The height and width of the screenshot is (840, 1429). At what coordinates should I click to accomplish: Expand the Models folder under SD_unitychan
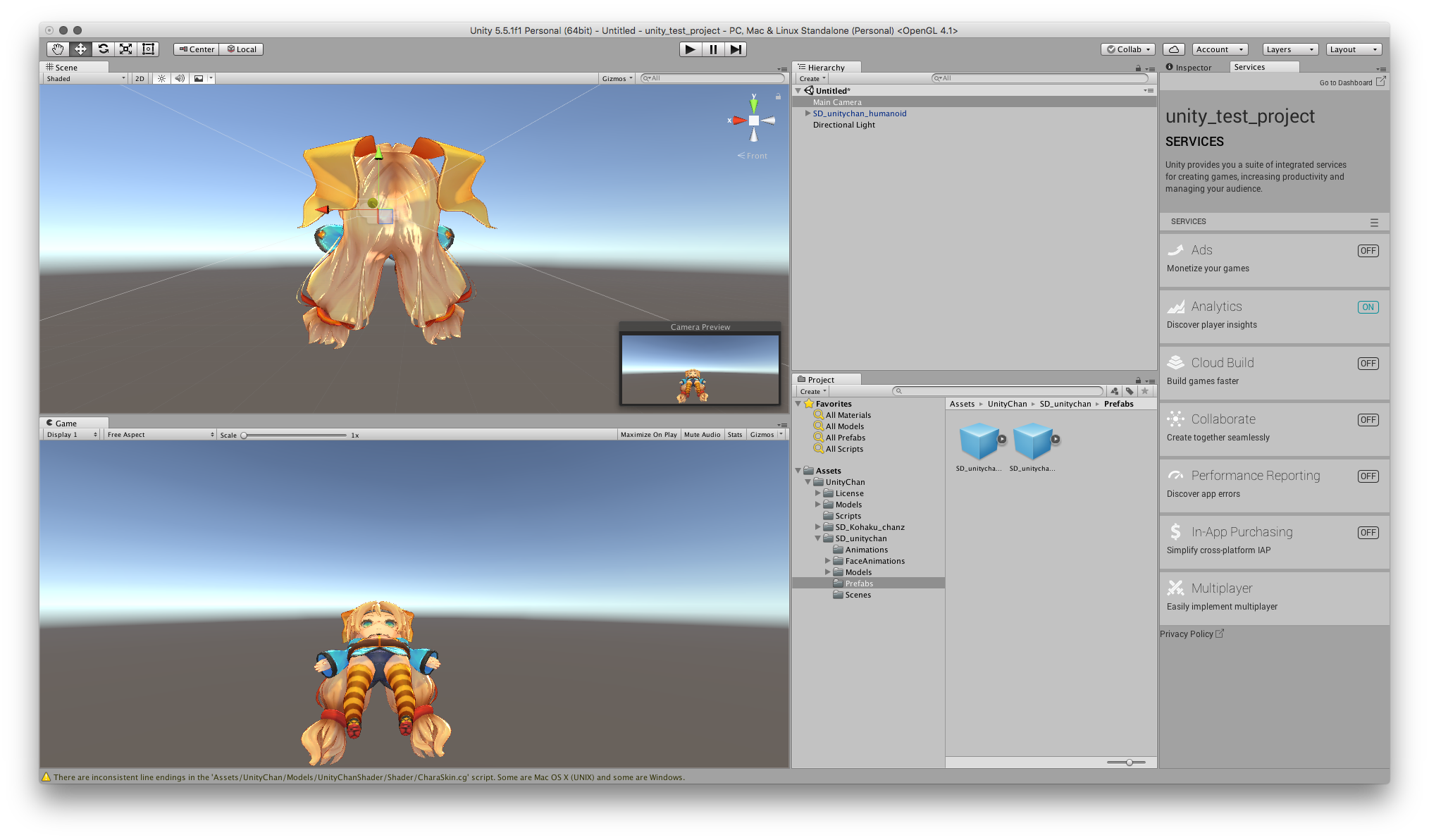827,572
